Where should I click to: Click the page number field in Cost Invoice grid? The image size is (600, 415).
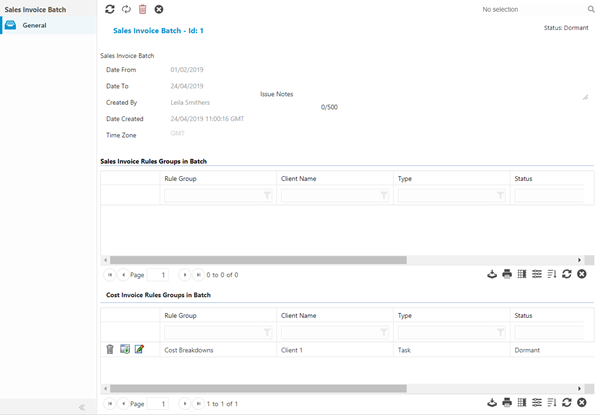(162, 403)
